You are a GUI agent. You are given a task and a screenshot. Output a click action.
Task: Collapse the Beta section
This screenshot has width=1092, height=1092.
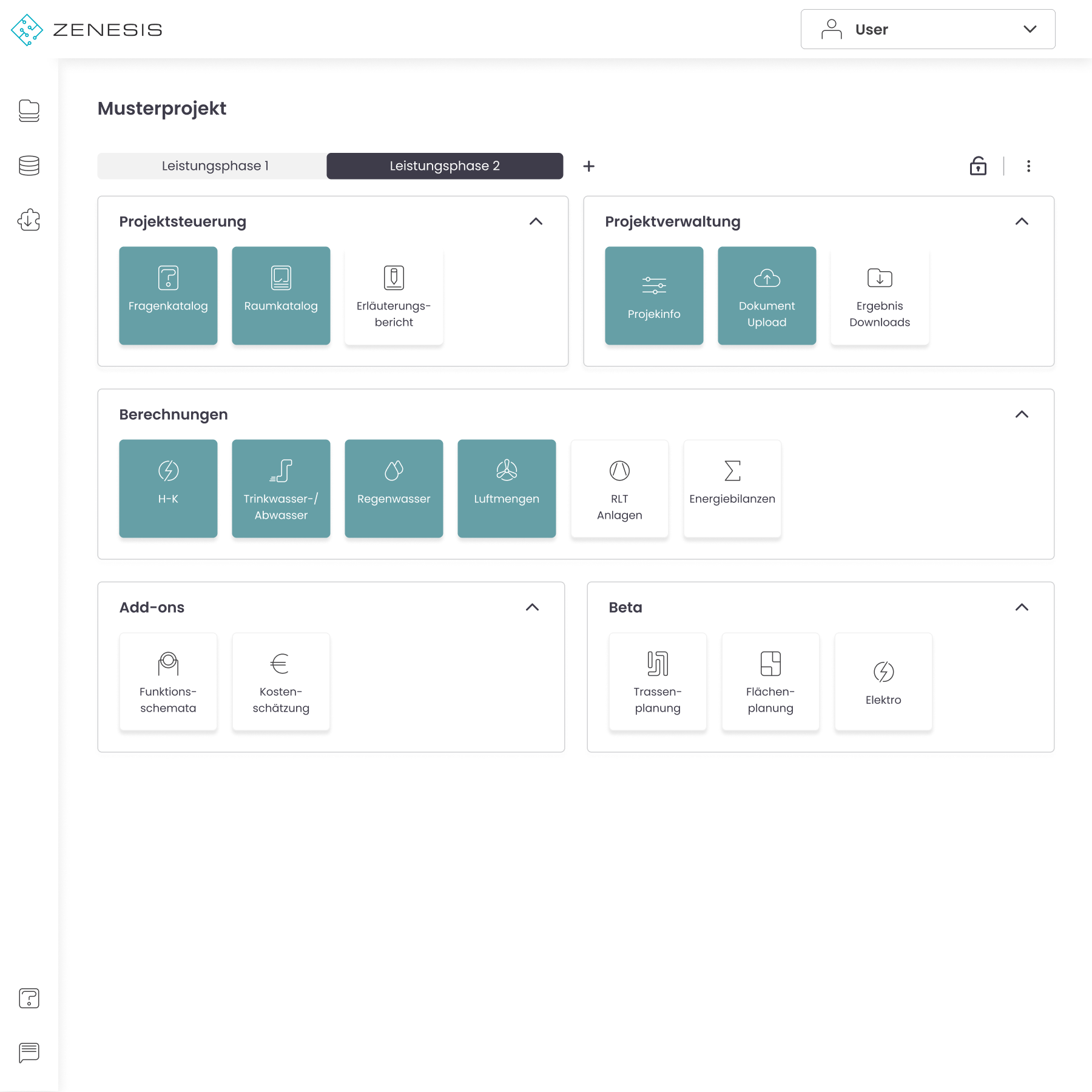point(1022,607)
